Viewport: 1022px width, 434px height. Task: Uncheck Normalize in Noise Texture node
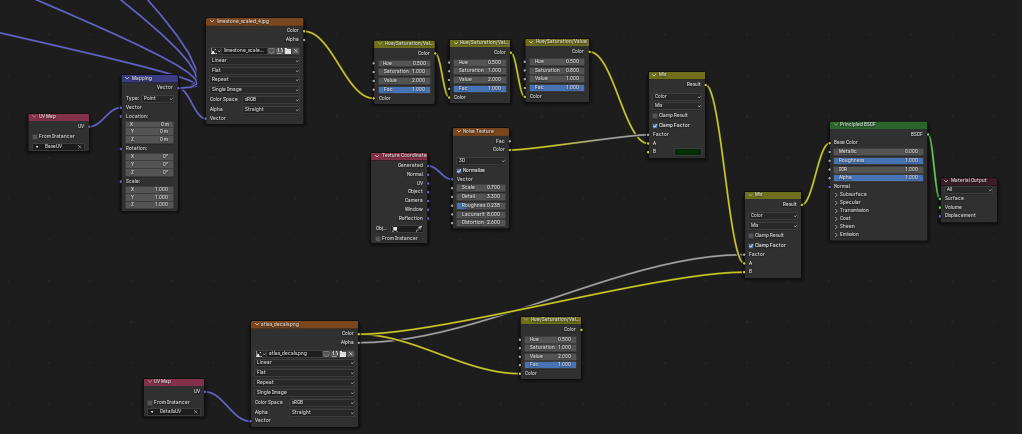point(459,170)
